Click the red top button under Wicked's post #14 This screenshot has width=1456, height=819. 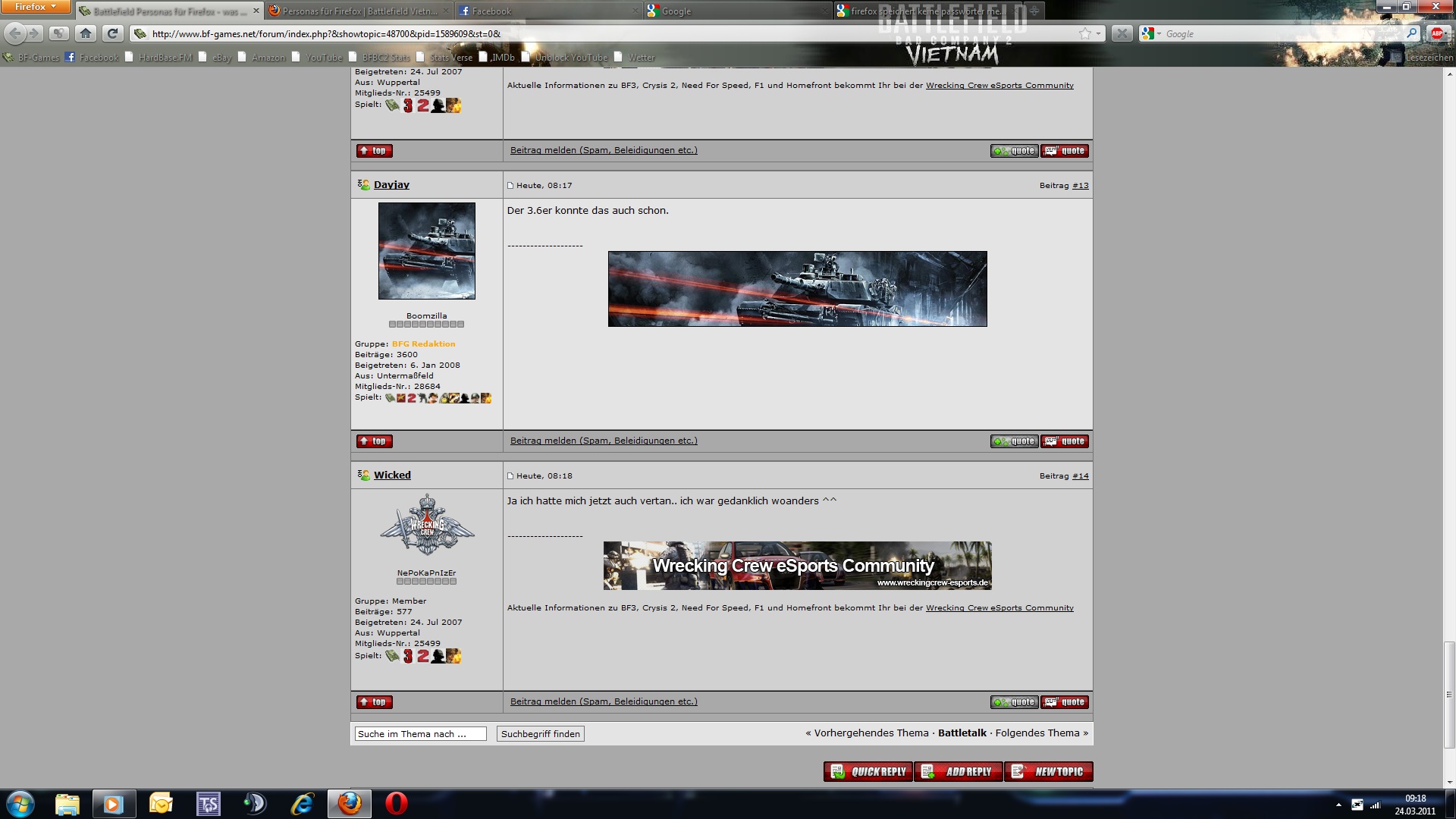tap(375, 702)
